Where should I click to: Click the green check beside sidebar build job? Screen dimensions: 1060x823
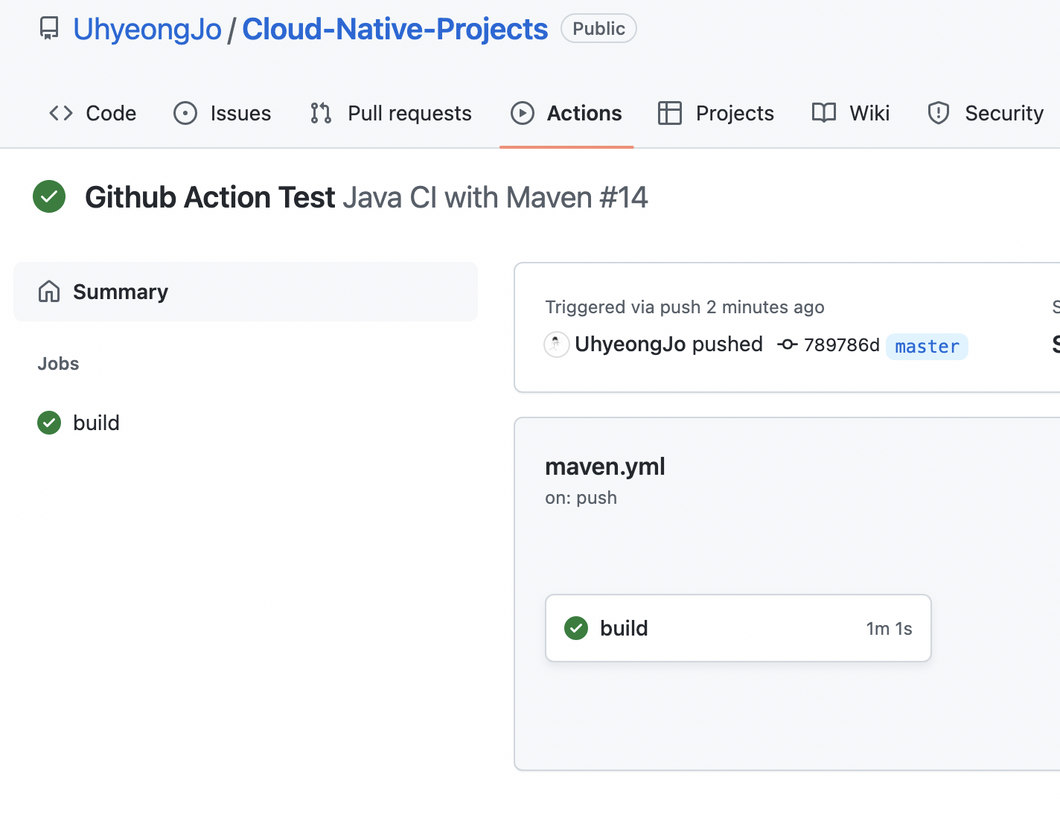click(x=49, y=423)
